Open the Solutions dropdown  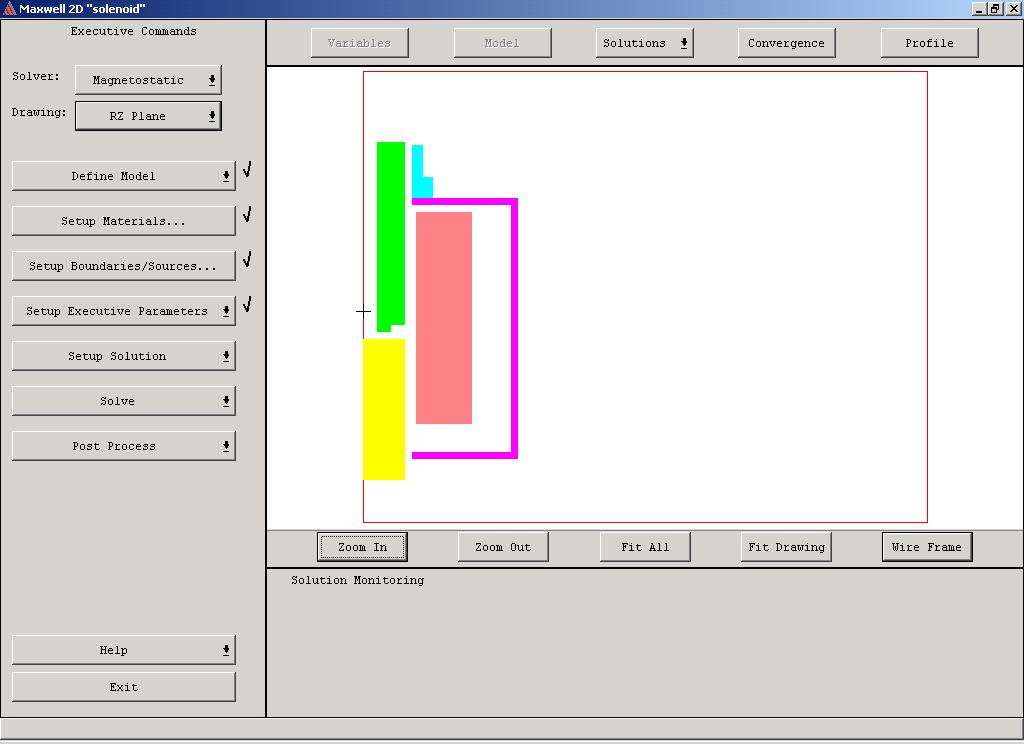pyautogui.click(x=645, y=43)
